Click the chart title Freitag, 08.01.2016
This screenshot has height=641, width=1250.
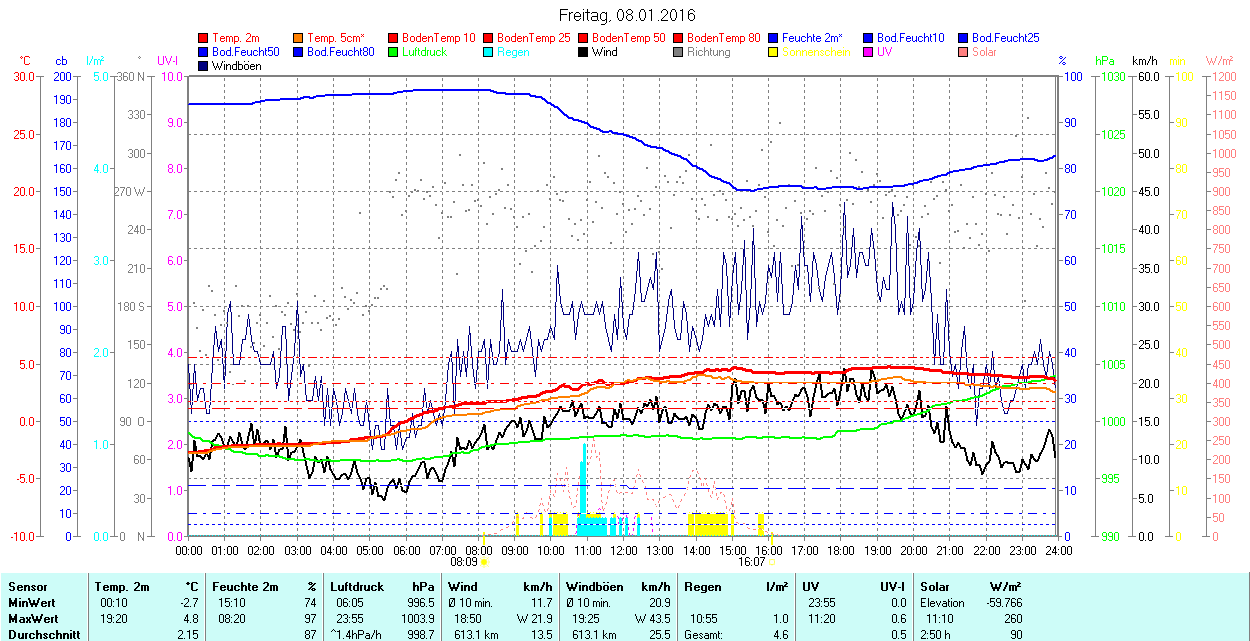(x=626, y=15)
